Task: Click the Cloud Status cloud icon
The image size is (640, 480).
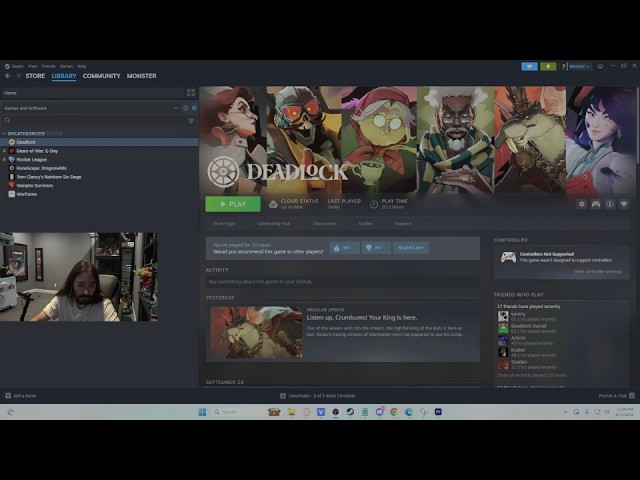Action: pyautogui.click(x=273, y=204)
